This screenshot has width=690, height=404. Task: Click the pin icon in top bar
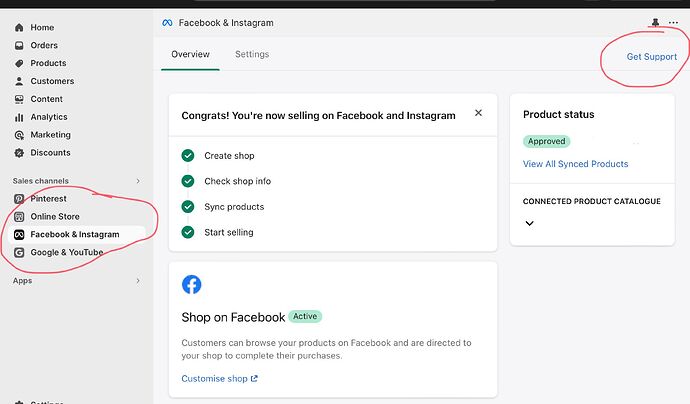pos(655,22)
